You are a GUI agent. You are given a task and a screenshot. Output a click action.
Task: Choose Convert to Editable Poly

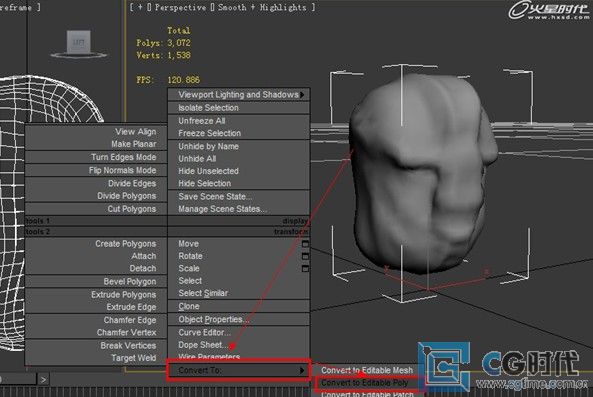365,383
